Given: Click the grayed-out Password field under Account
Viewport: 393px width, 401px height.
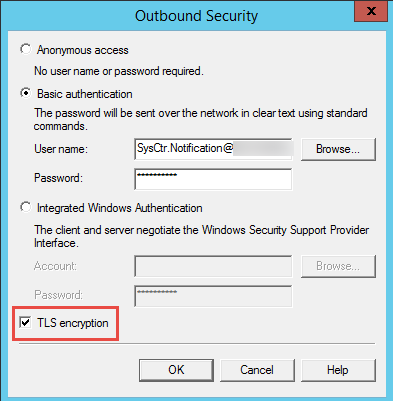Looking at the screenshot, I should point(213,296).
